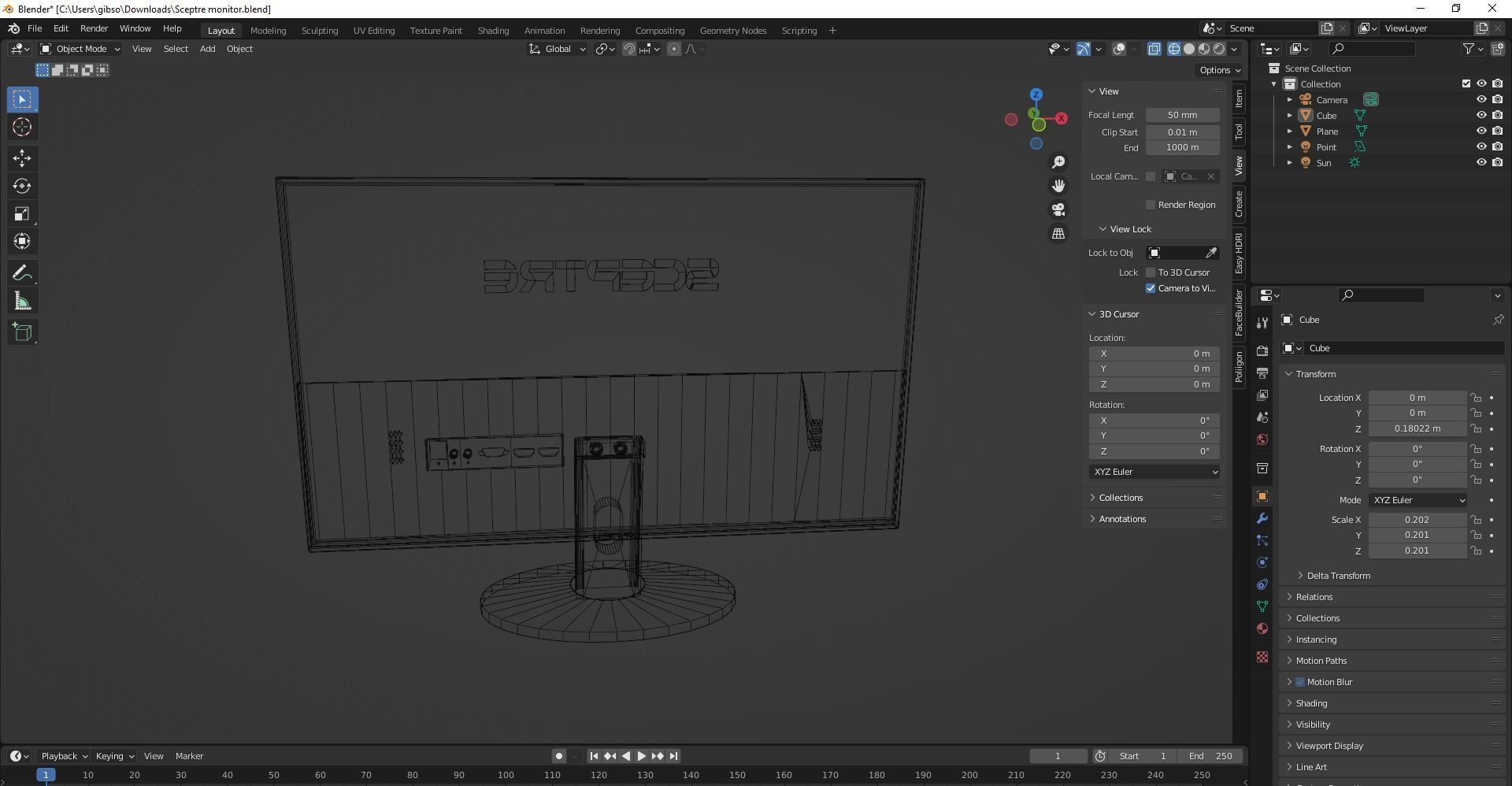1512x786 pixels.
Task: Click the Zoom view magnifier icon
Action: point(1058,161)
